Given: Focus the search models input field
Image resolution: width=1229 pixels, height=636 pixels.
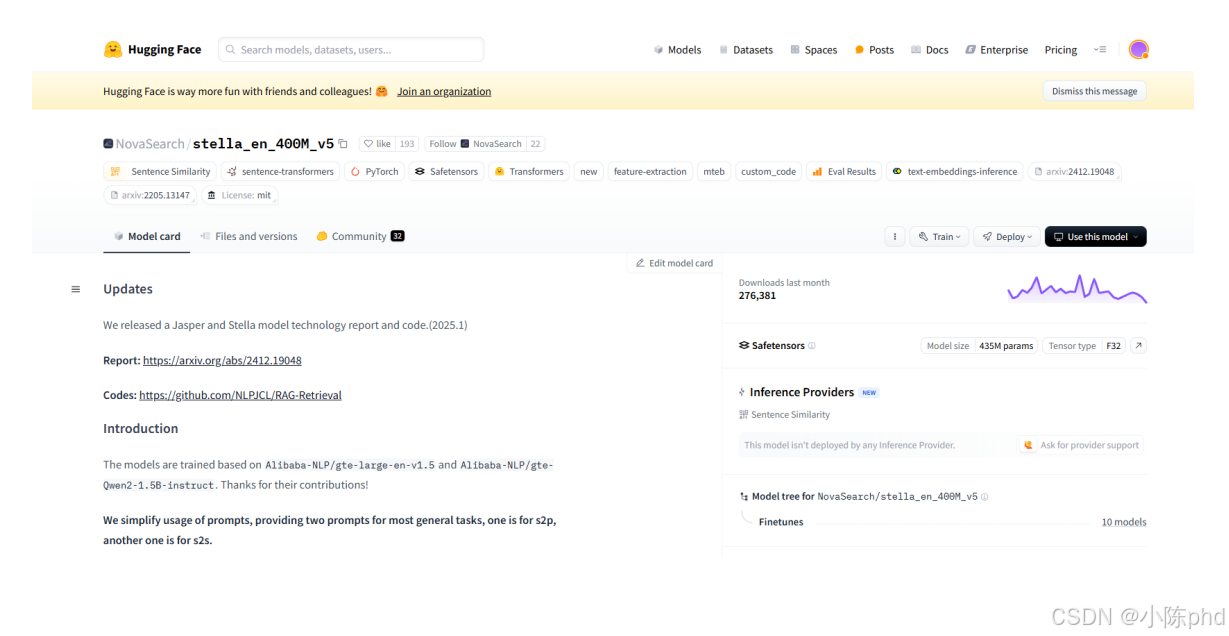Looking at the screenshot, I should pyautogui.click(x=351, y=50).
